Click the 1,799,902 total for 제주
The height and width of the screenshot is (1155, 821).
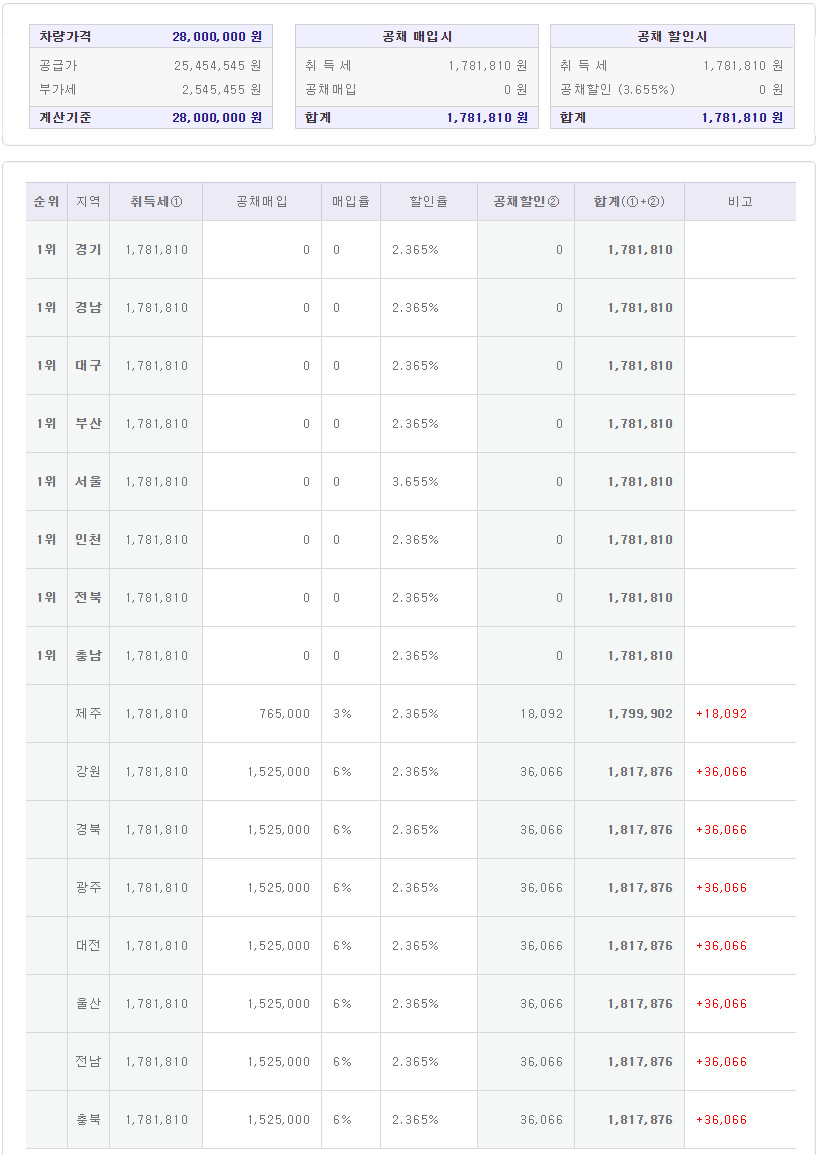[x=640, y=714]
